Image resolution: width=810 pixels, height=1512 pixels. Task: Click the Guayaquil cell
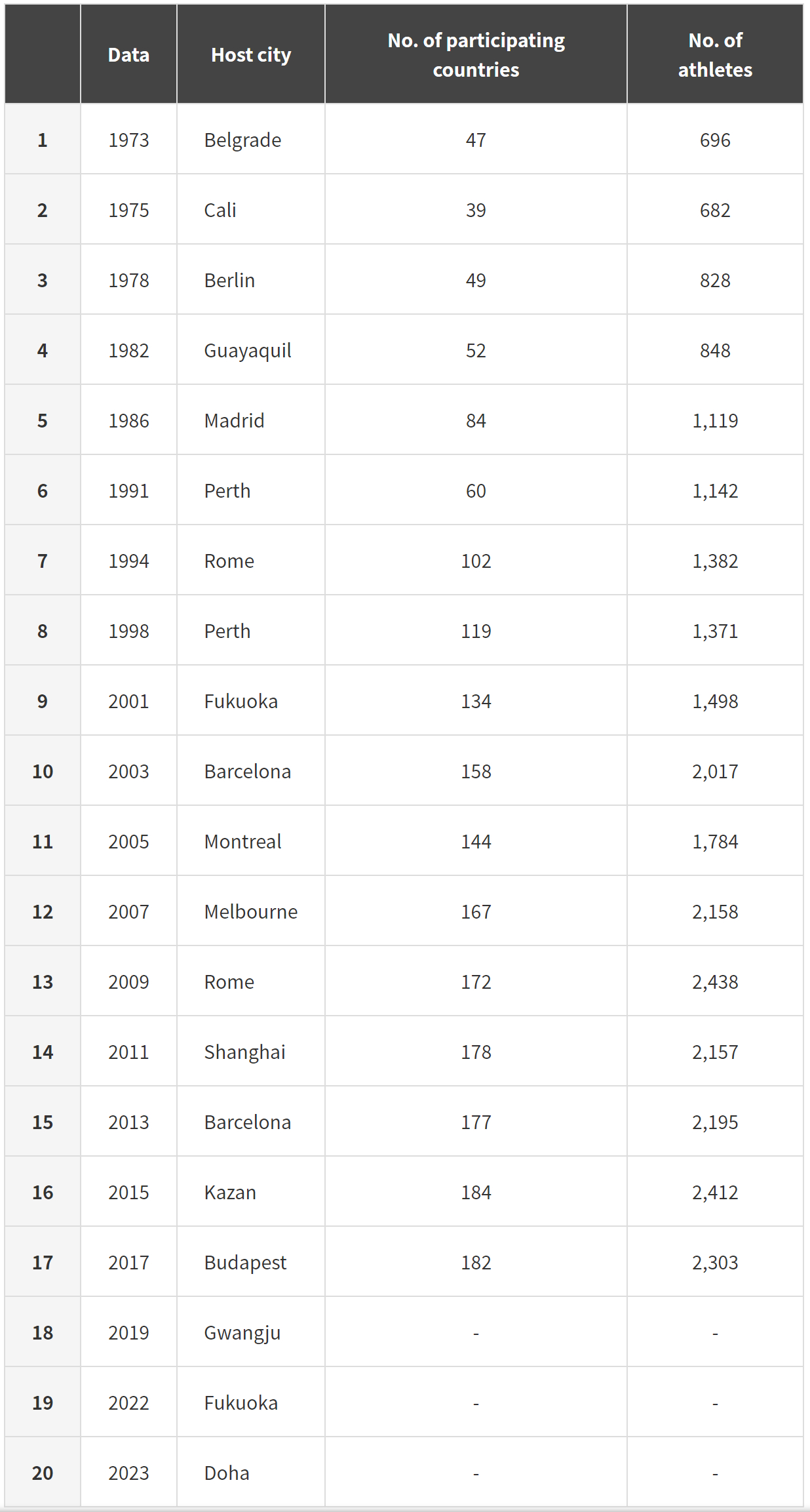click(251, 350)
